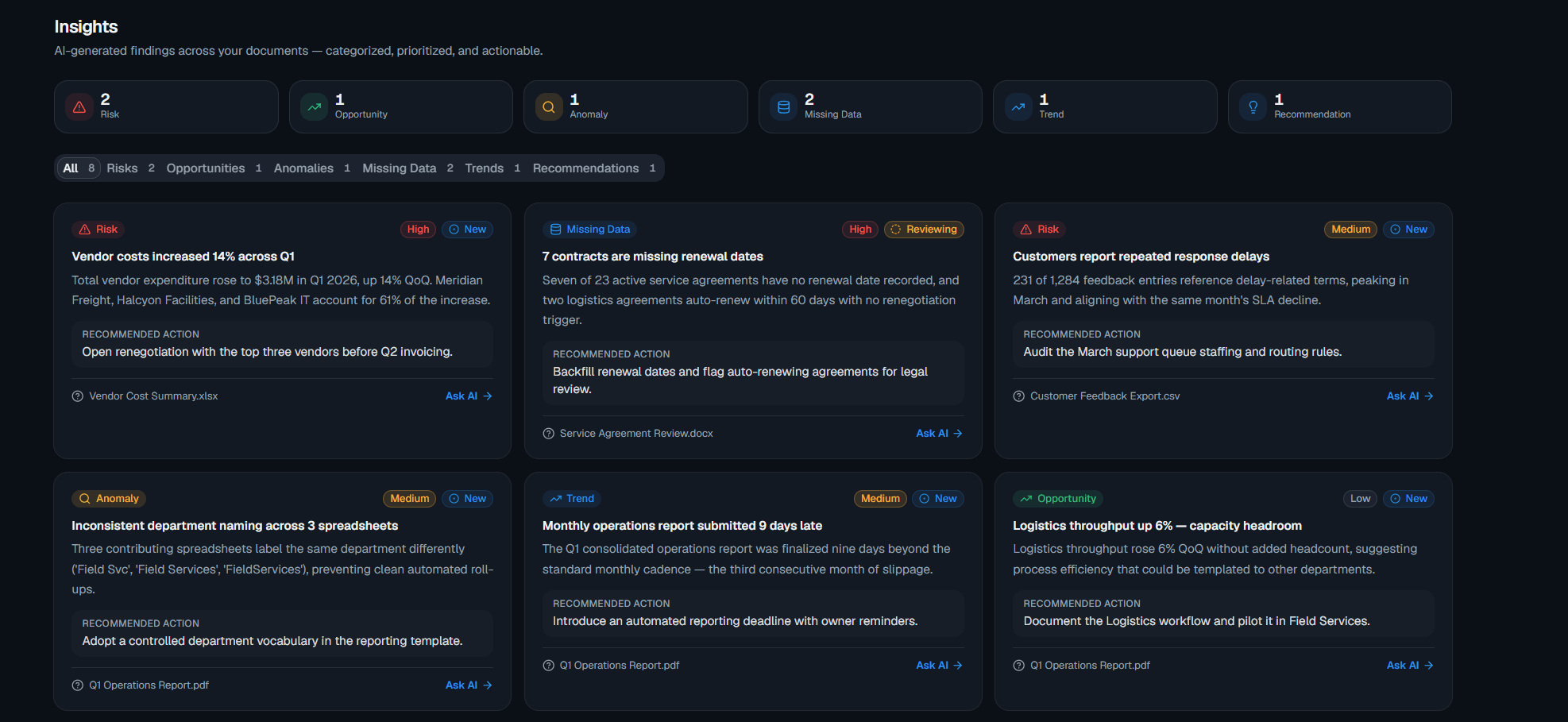1568x722 pixels.
Task: Switch to the Missing Data filter tab
Action: (407, 168)
